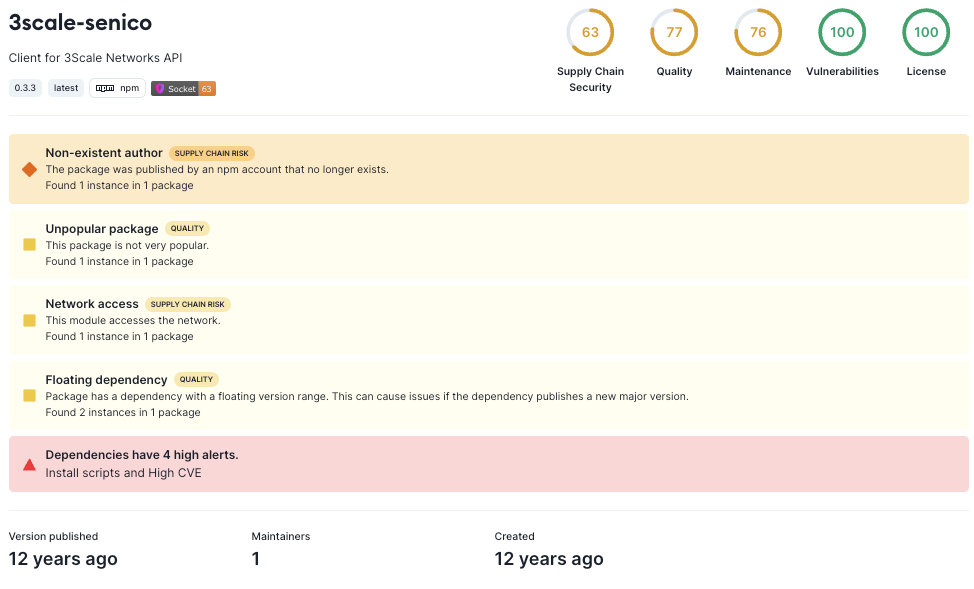This screenshot has height=589, width=974.
Task: Click the yellow square beside Floating dependency
Action: [29, 396]
